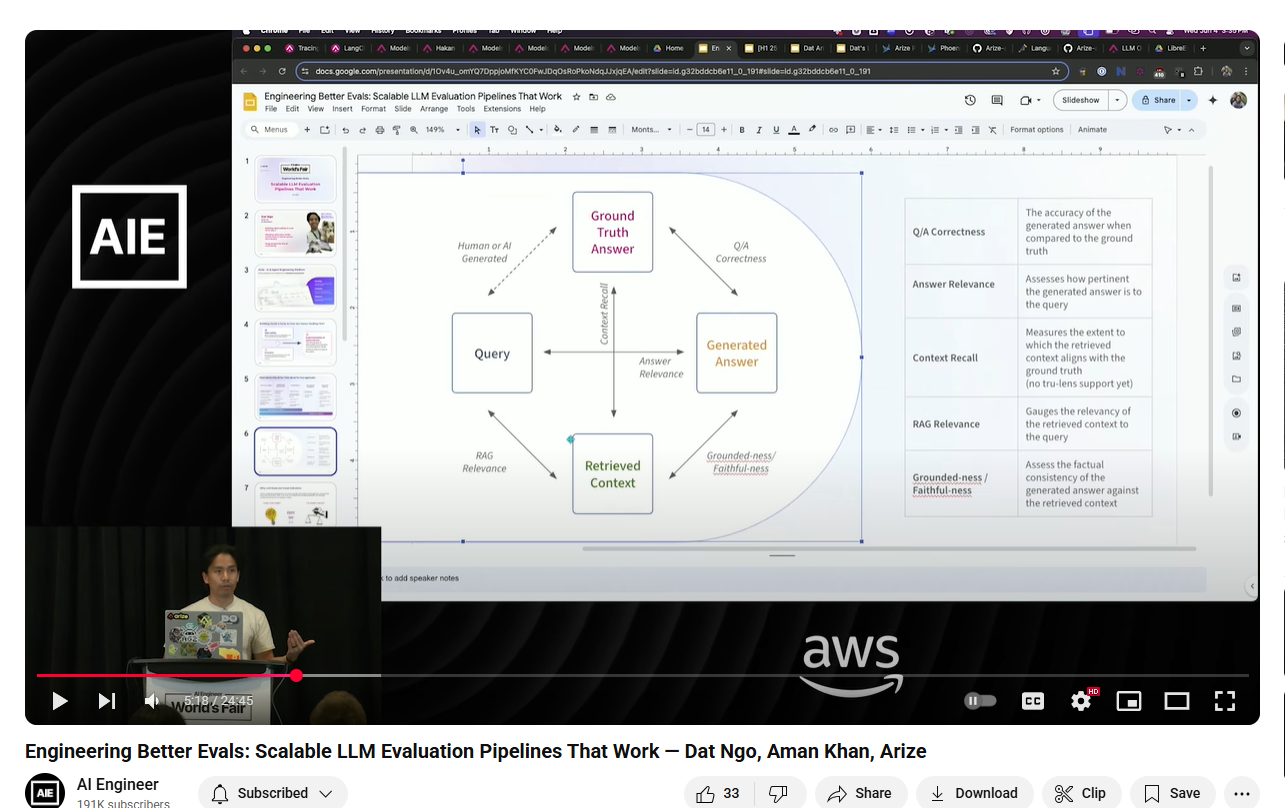
Task: Open the Arrange menu in Slides
Action: pos(434,109)
